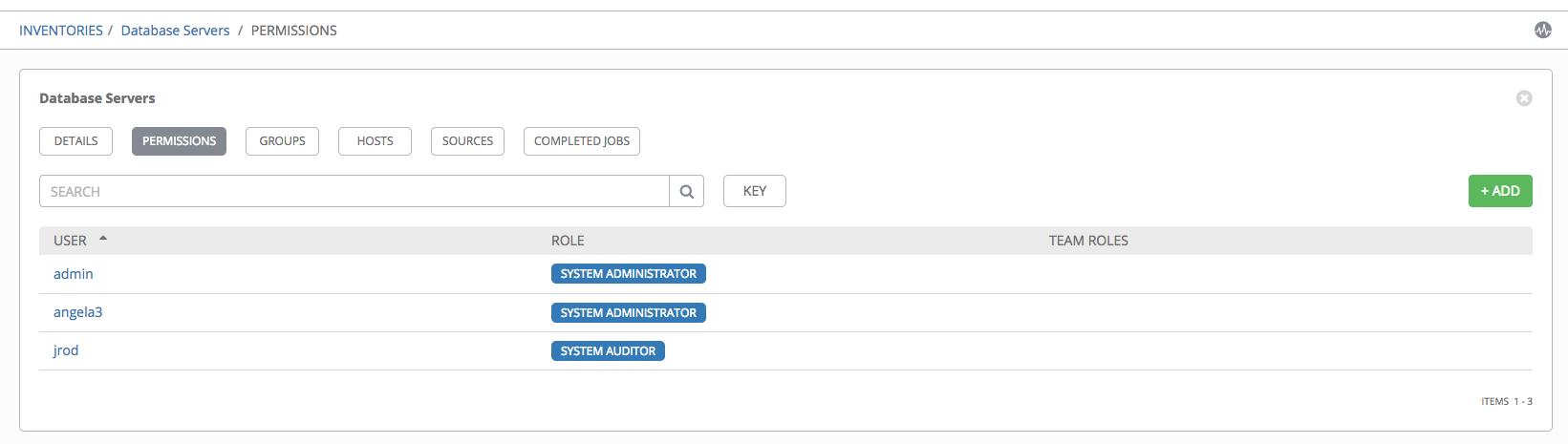Open the activity stream icon
1568x444 pixels.
1542,31
